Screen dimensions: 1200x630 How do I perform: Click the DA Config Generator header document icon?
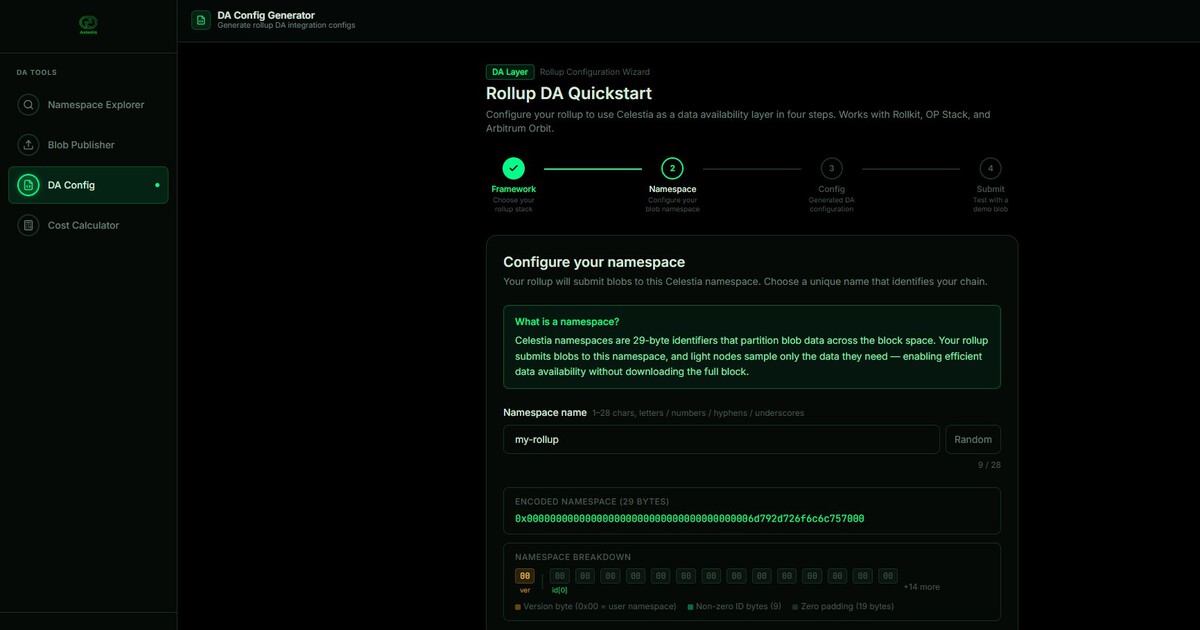[201, 20]
